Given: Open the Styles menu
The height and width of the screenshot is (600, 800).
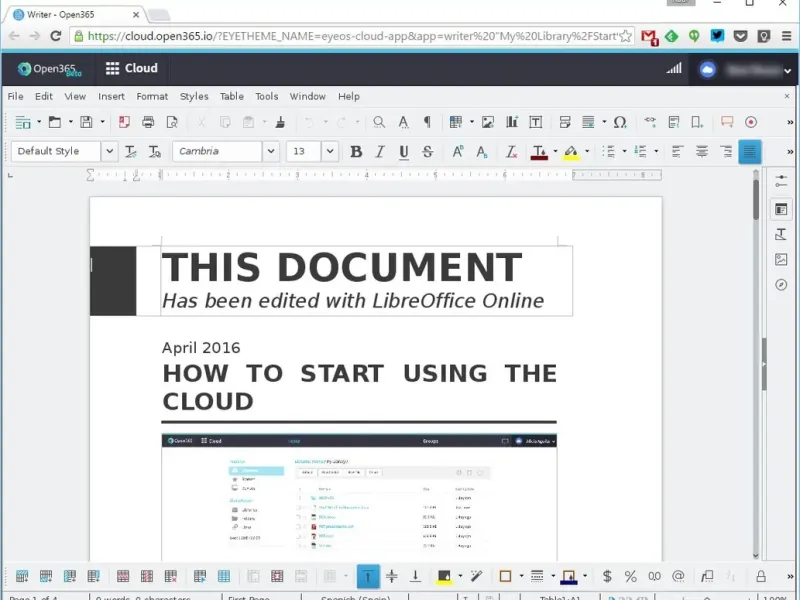Looking at the screenshot, I should (x=194, y=96).
